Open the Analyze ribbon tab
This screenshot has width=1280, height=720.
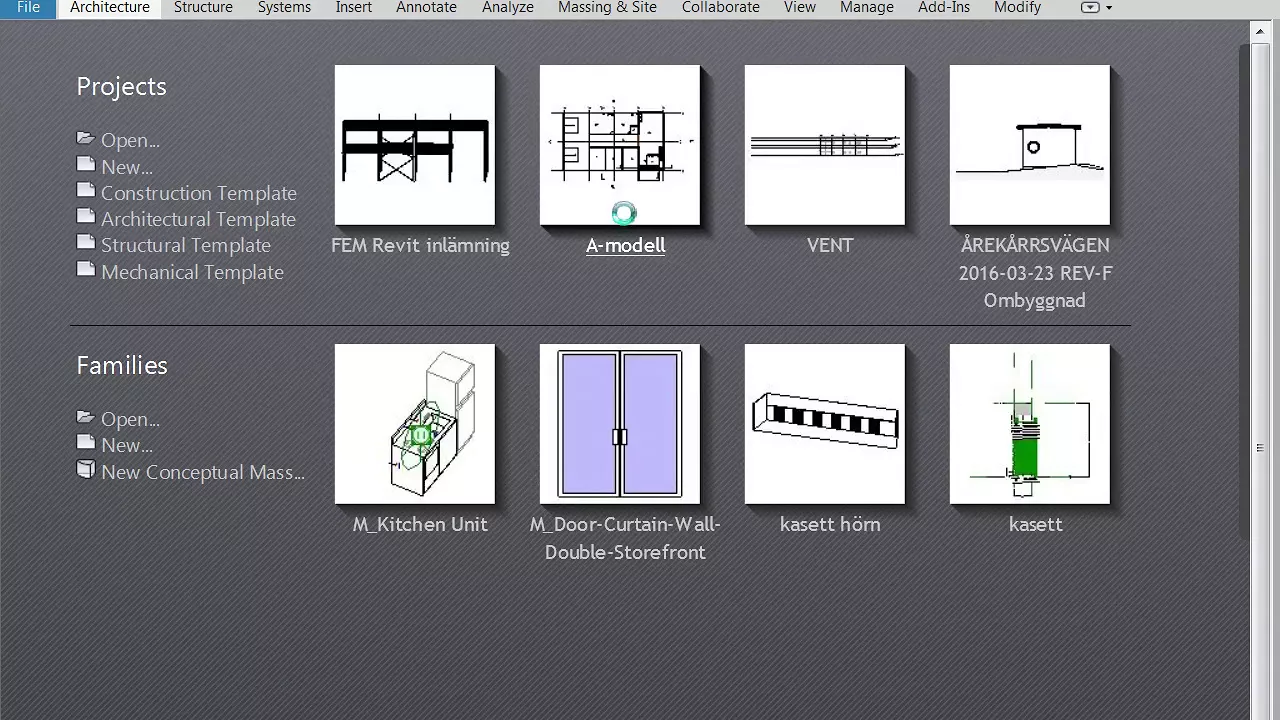[508, 8]
